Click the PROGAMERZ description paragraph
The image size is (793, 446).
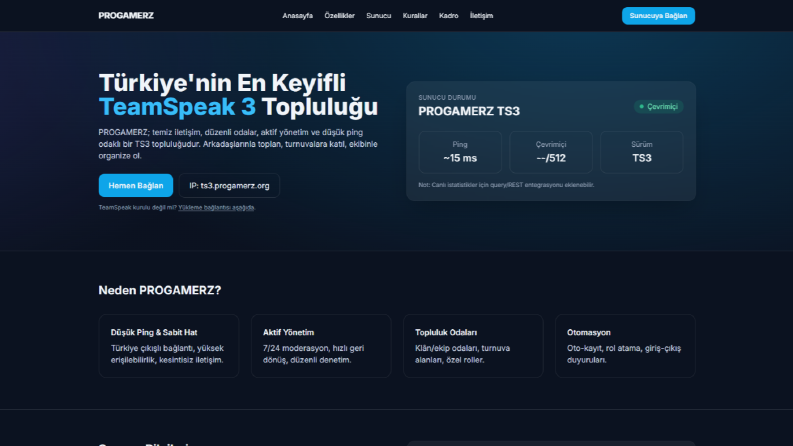click(x=238, y=144)
